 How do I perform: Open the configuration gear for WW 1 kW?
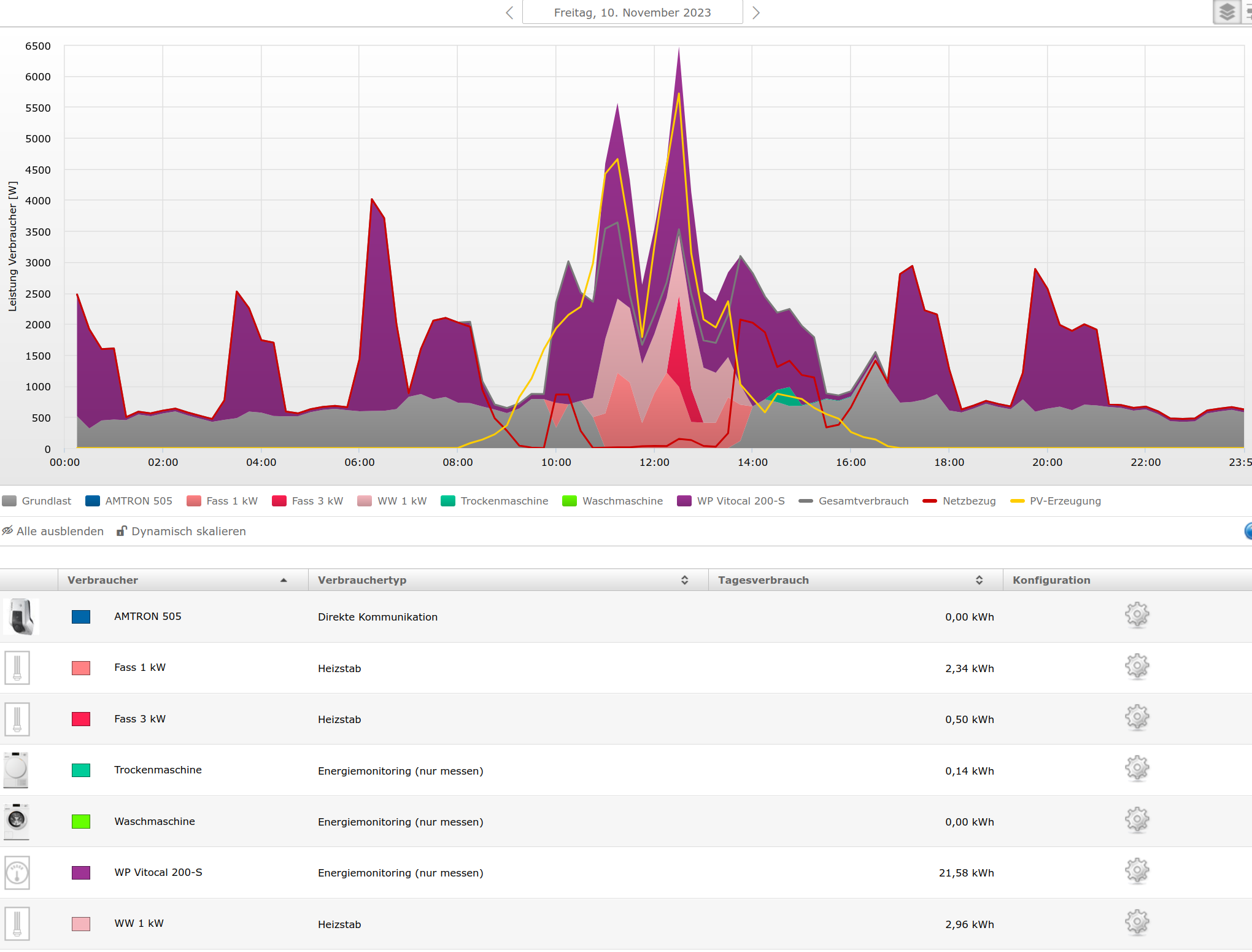coord(1137,923)
